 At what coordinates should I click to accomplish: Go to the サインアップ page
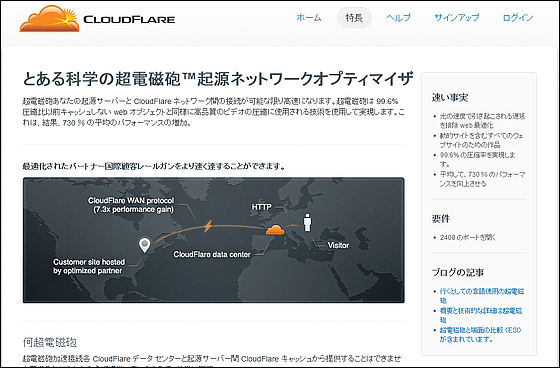[457, 17]
